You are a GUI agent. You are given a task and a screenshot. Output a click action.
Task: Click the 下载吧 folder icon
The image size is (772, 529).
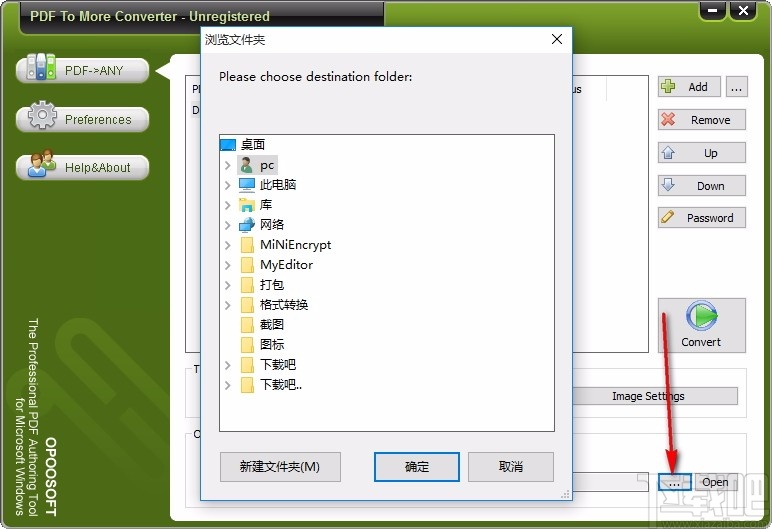pyautogui.click(x=247, y=364)
